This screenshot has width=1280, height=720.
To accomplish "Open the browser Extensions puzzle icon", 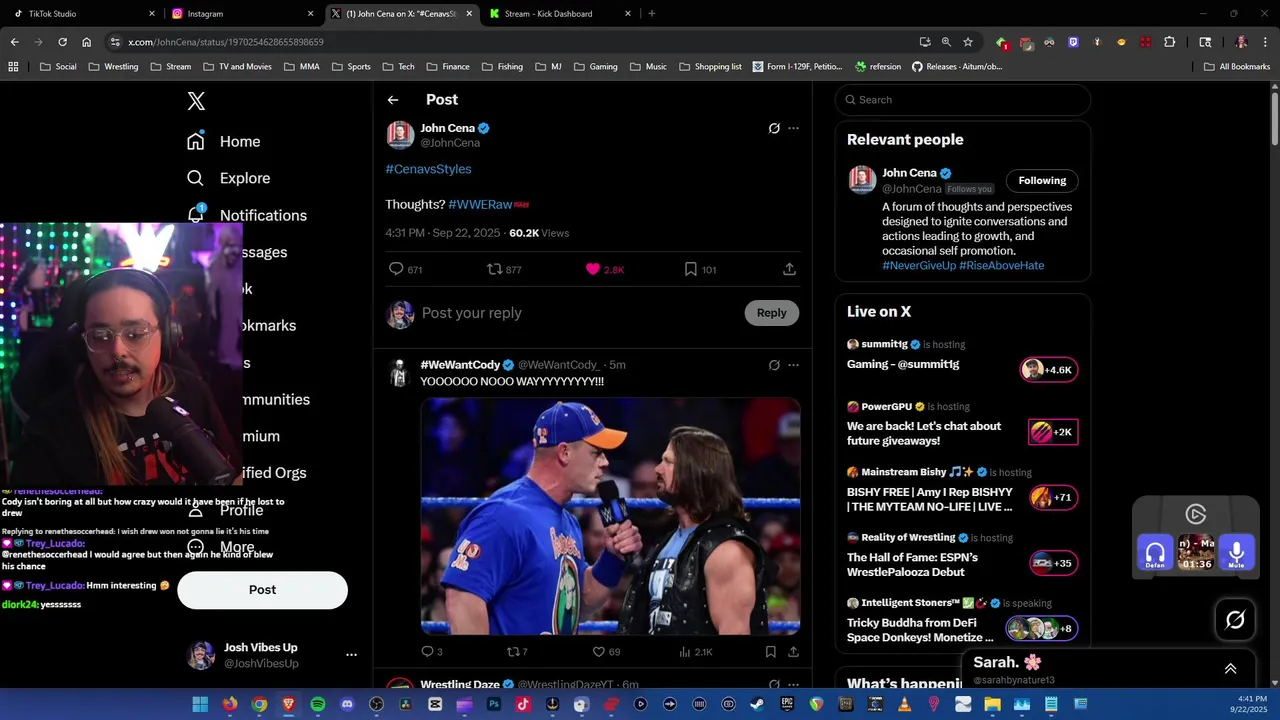I will coord(1169,42).
